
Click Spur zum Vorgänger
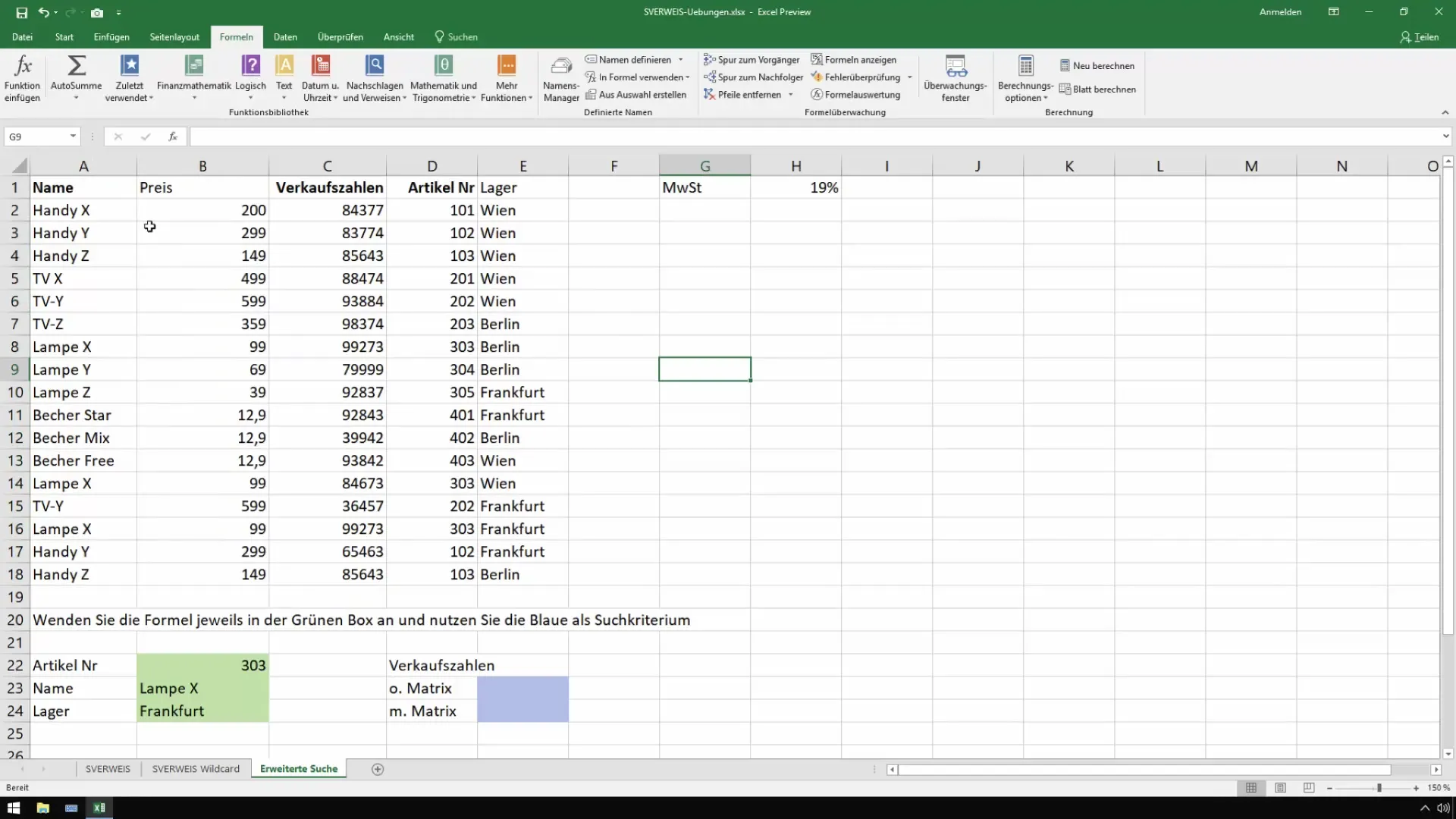(x=752, y=59)
